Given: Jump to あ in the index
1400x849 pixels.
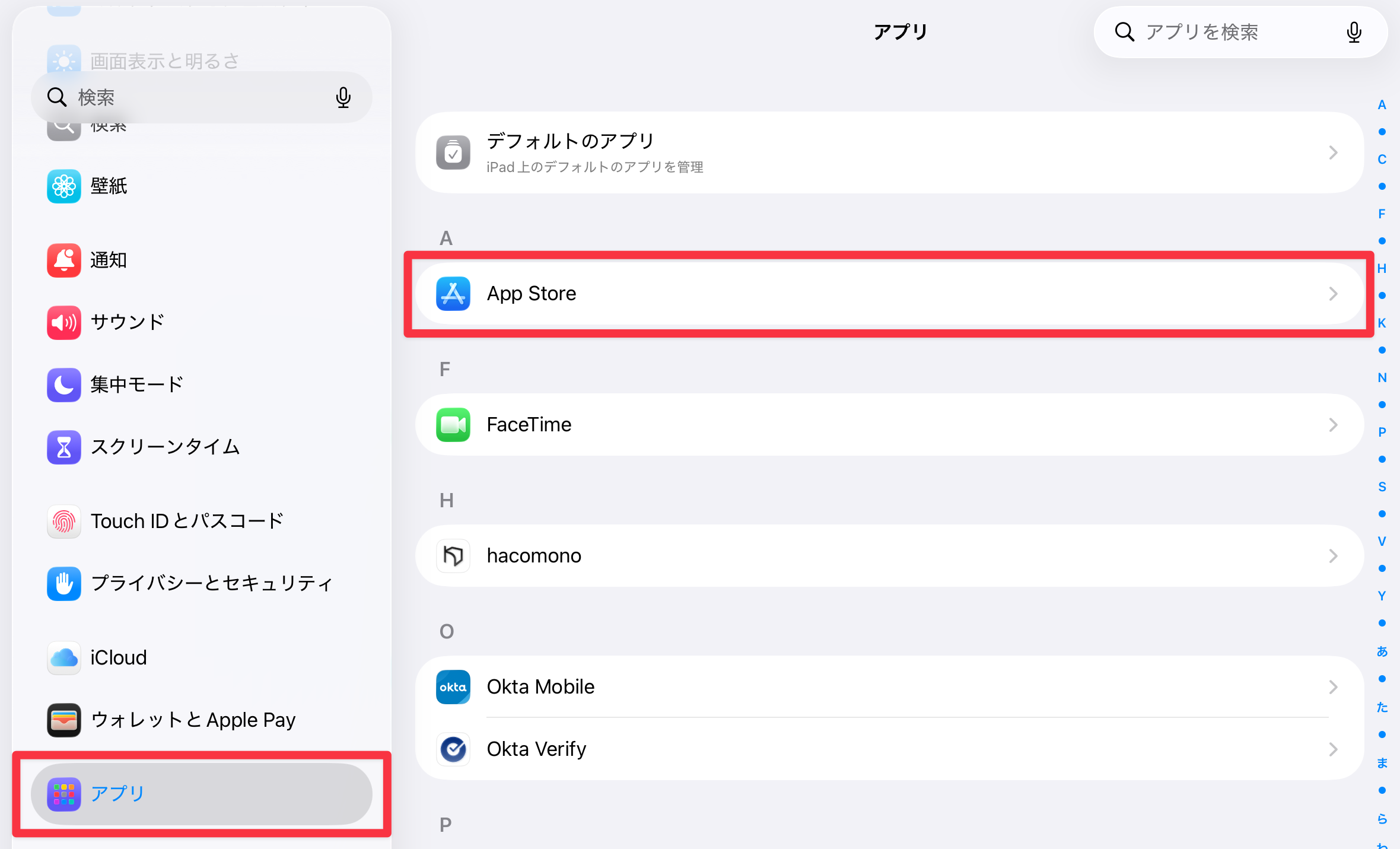Looking at the screenshot, I should coord(1382,651).
